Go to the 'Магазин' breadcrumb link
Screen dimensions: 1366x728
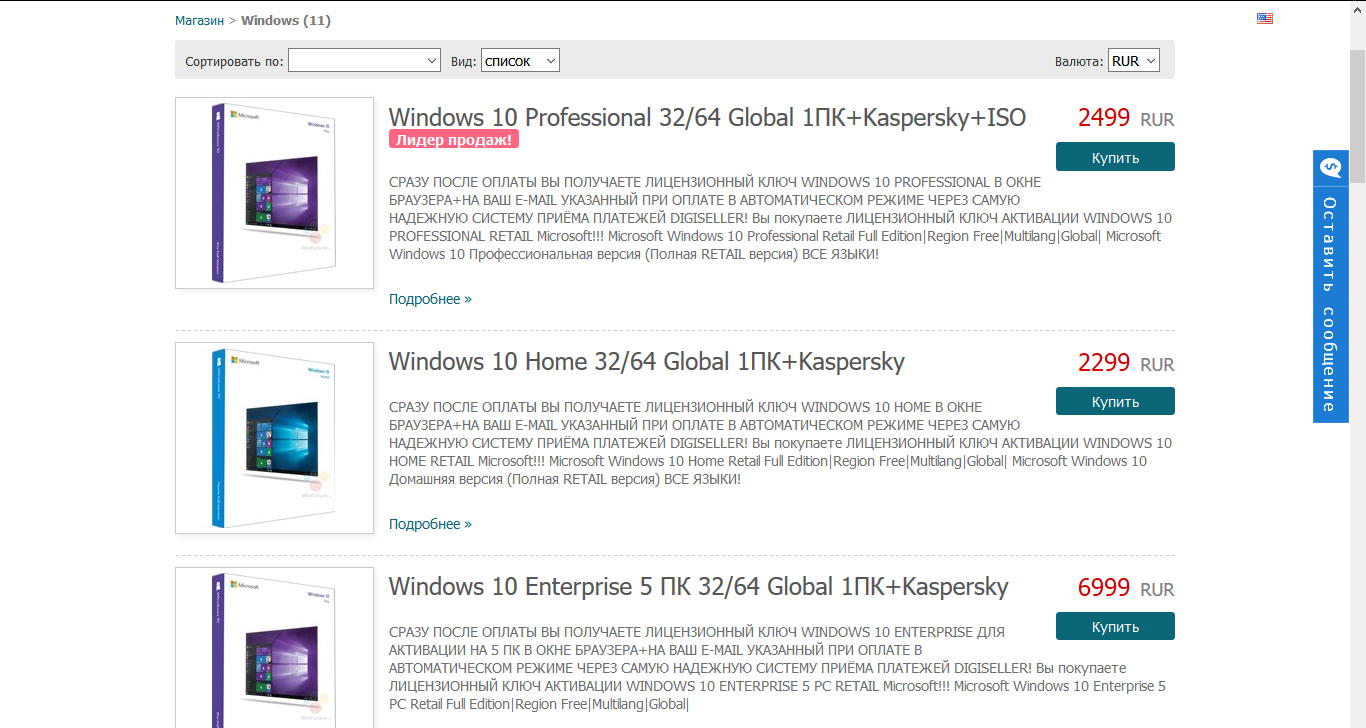click(x=199, y=20)
